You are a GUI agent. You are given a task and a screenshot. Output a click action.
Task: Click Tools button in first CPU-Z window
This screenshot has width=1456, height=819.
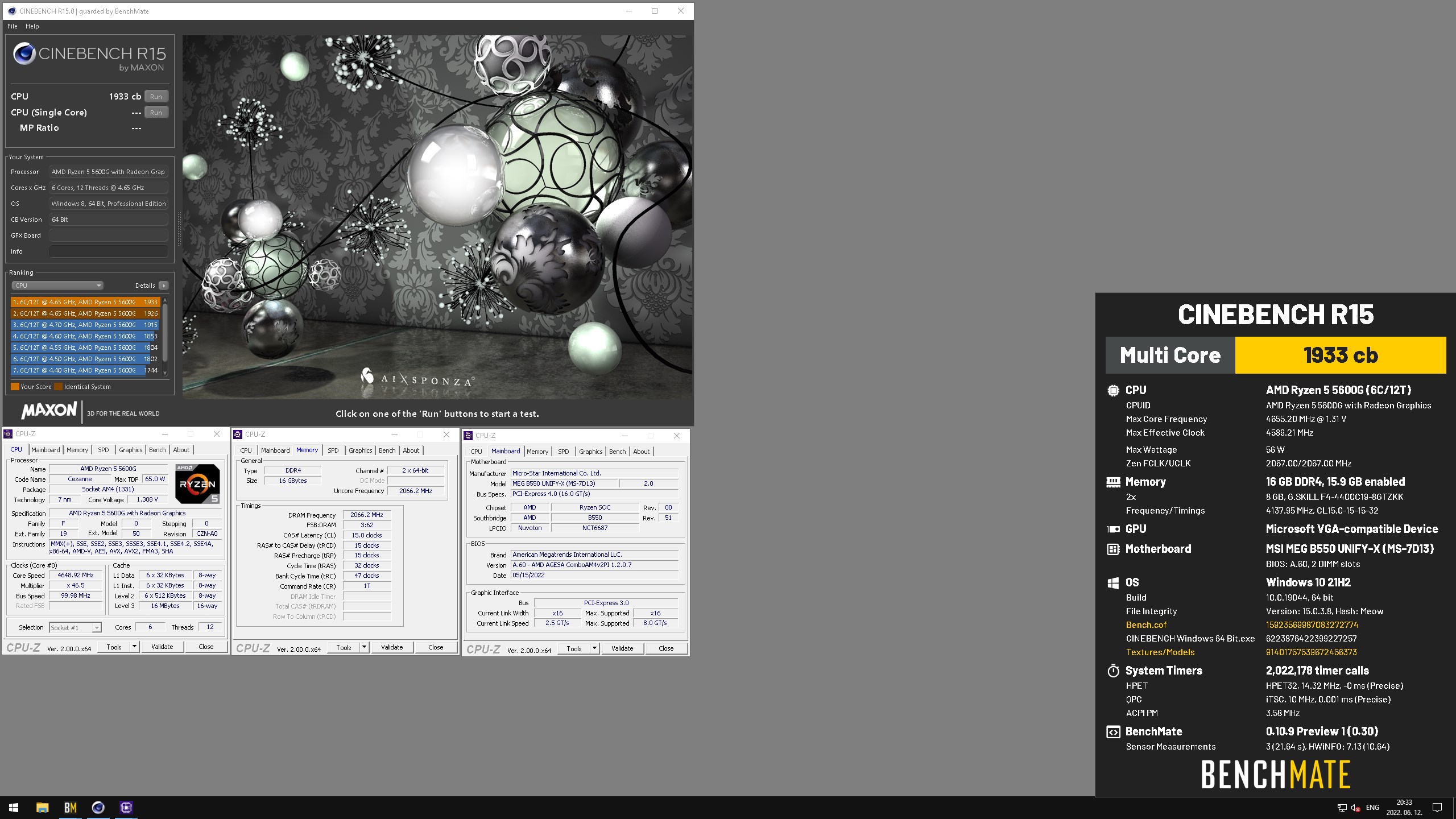click(114, 647)
